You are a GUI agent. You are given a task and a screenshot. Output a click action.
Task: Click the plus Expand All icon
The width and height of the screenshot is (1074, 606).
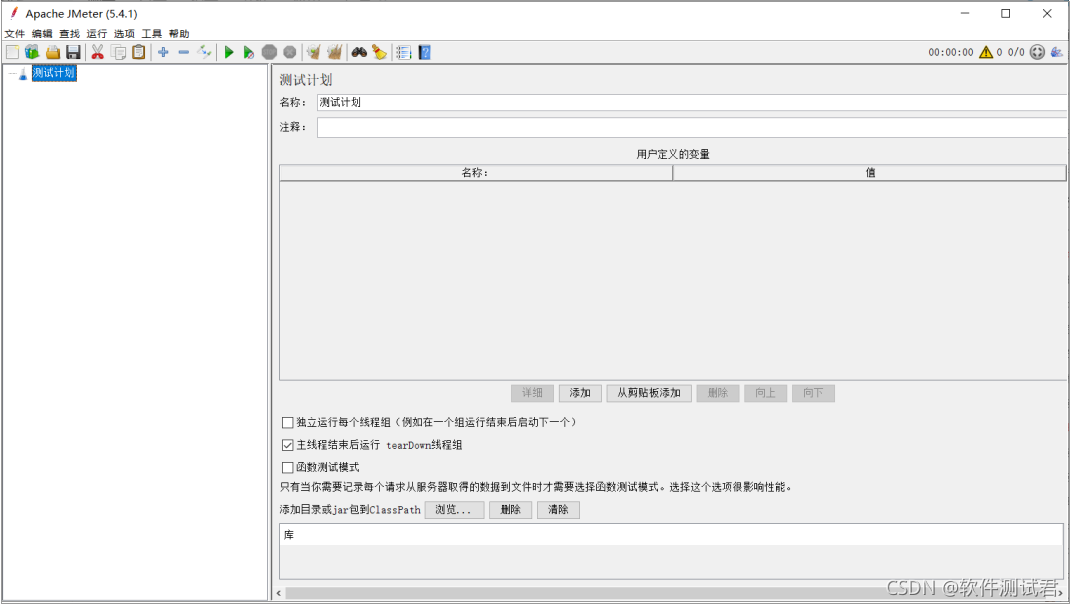[x=163, y=52]
